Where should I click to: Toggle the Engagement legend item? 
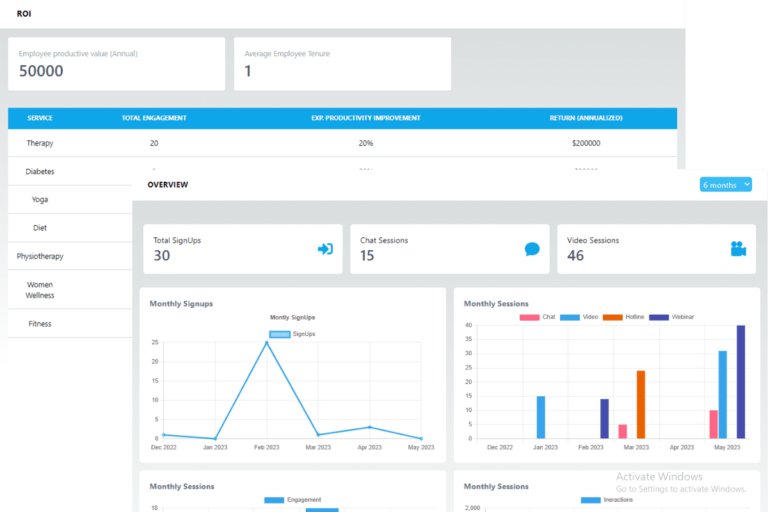click(292, 499)
